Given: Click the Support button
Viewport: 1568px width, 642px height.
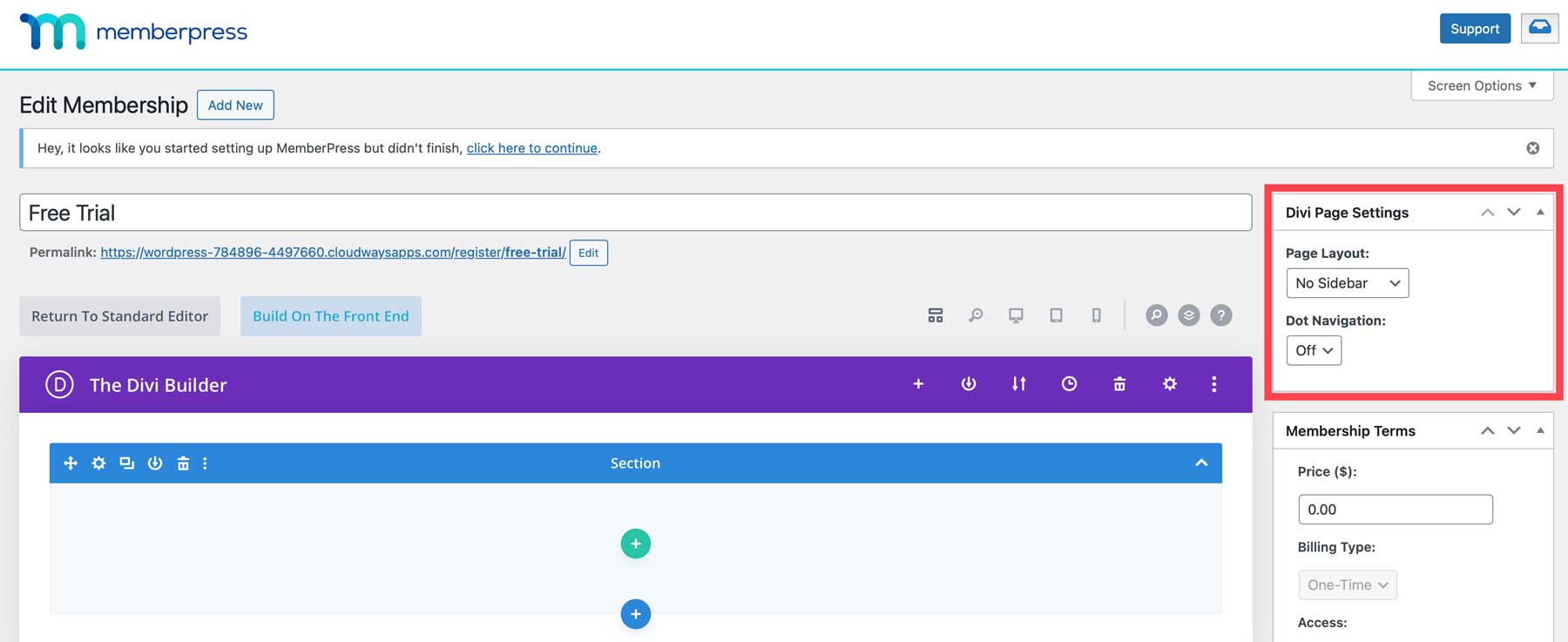Looking at the screenshot, I should [1475, 28].
